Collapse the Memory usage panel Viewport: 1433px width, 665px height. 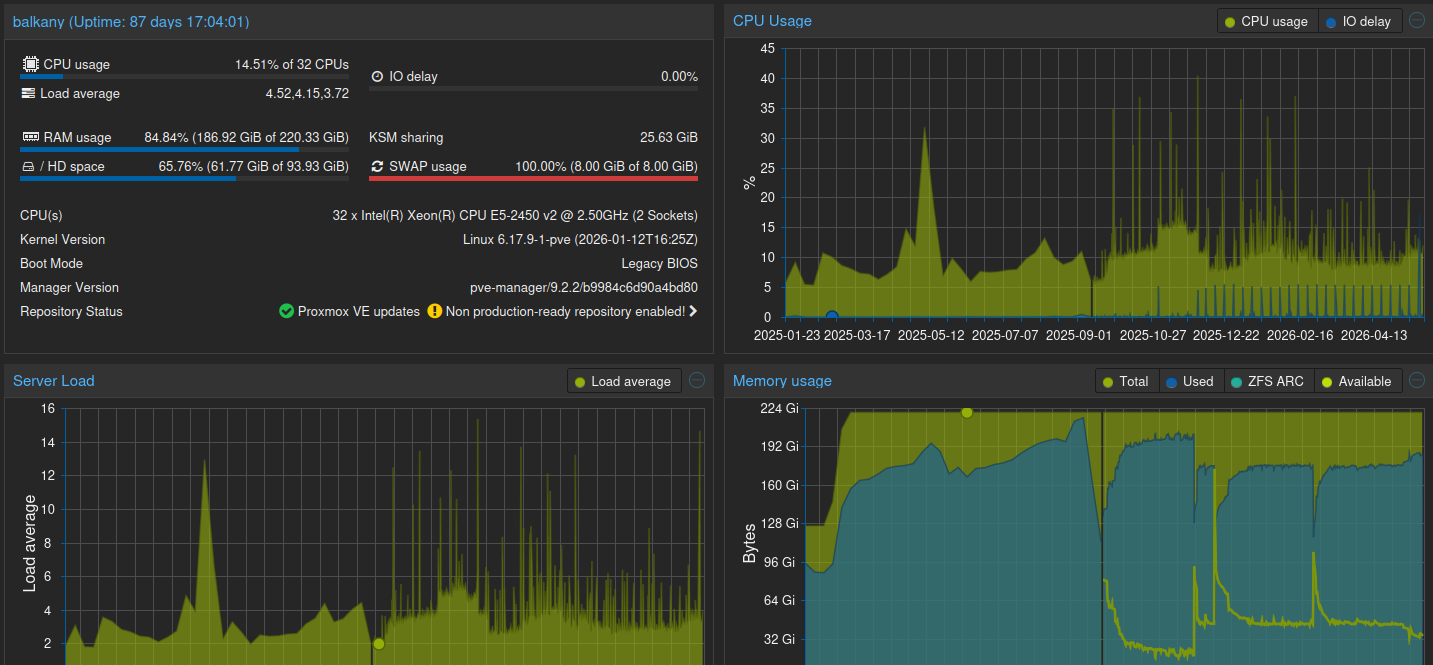[1417, 380]
